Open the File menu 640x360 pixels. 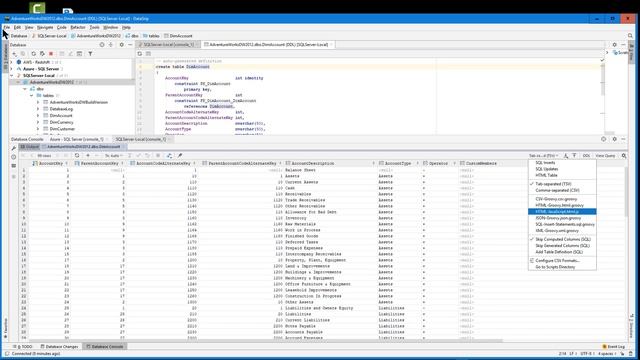point(7,27)
